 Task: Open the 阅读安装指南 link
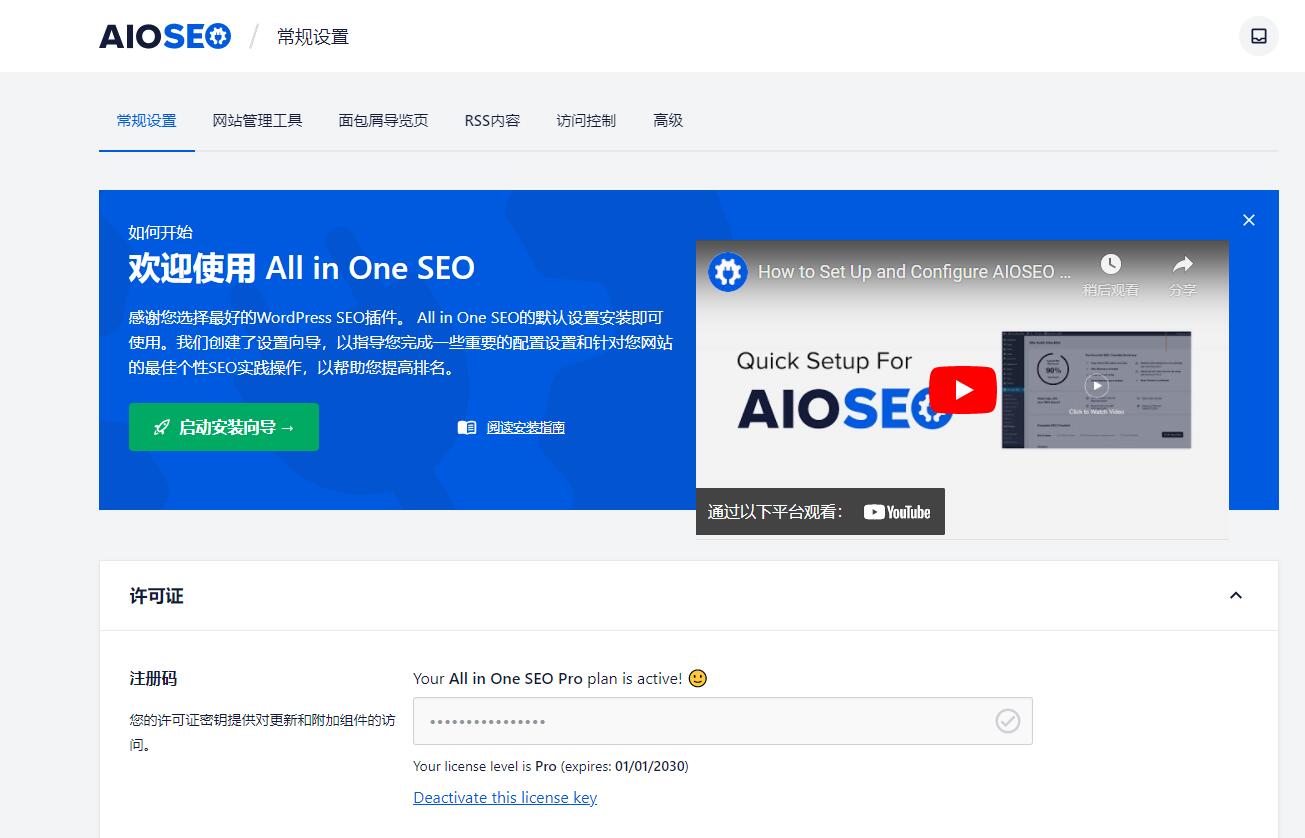click(x=526, y=428)
